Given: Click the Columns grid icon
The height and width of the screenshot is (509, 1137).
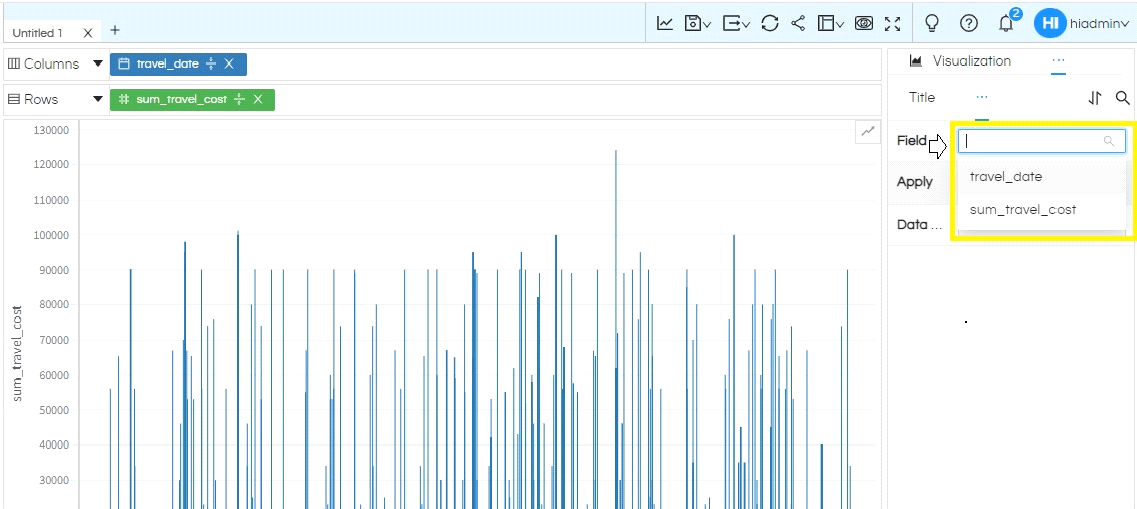Looking at the screenshot, I should point(14,64).
